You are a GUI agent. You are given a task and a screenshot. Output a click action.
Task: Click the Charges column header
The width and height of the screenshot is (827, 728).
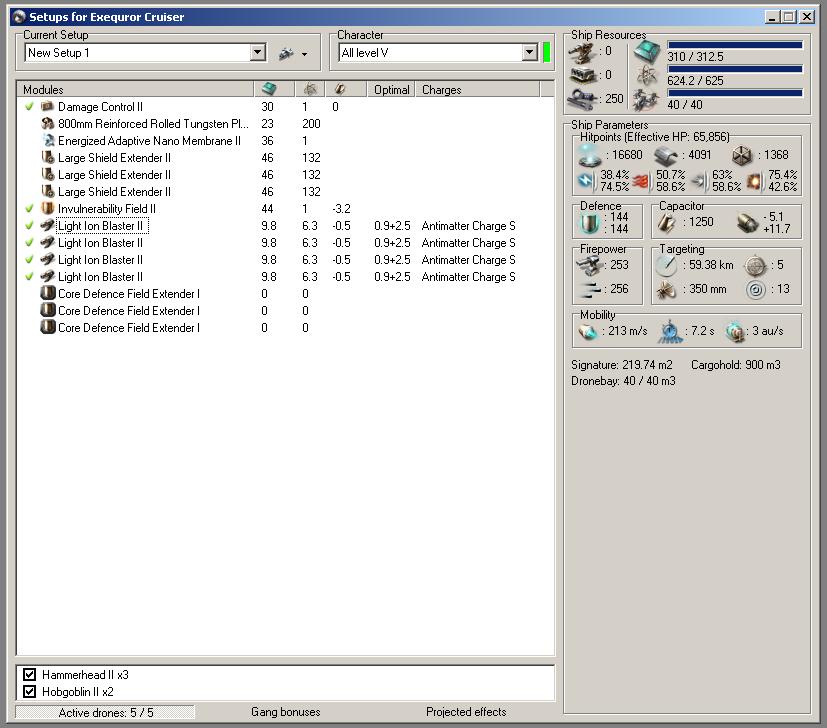click(441, 90)
